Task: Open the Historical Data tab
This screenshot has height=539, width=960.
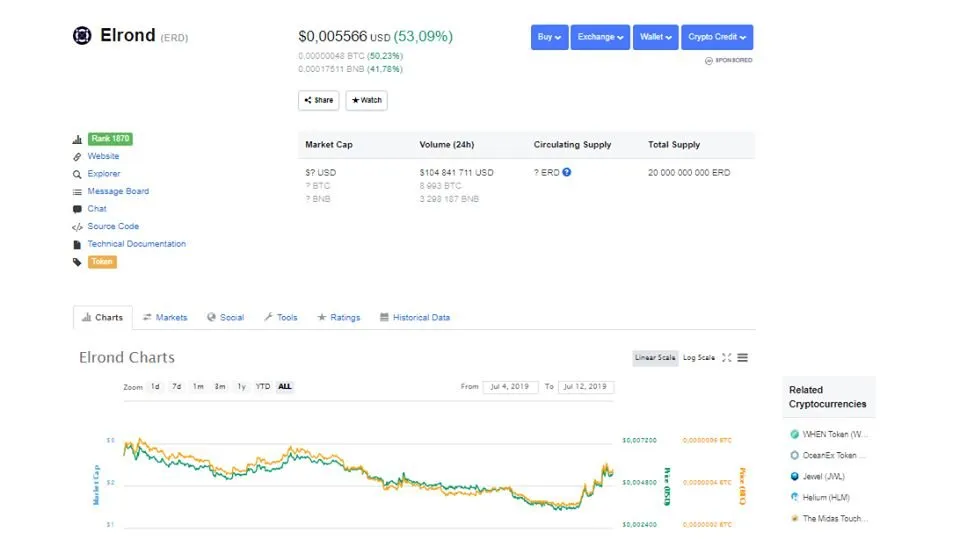Action: pyautogui.click(x=415, y=317)
